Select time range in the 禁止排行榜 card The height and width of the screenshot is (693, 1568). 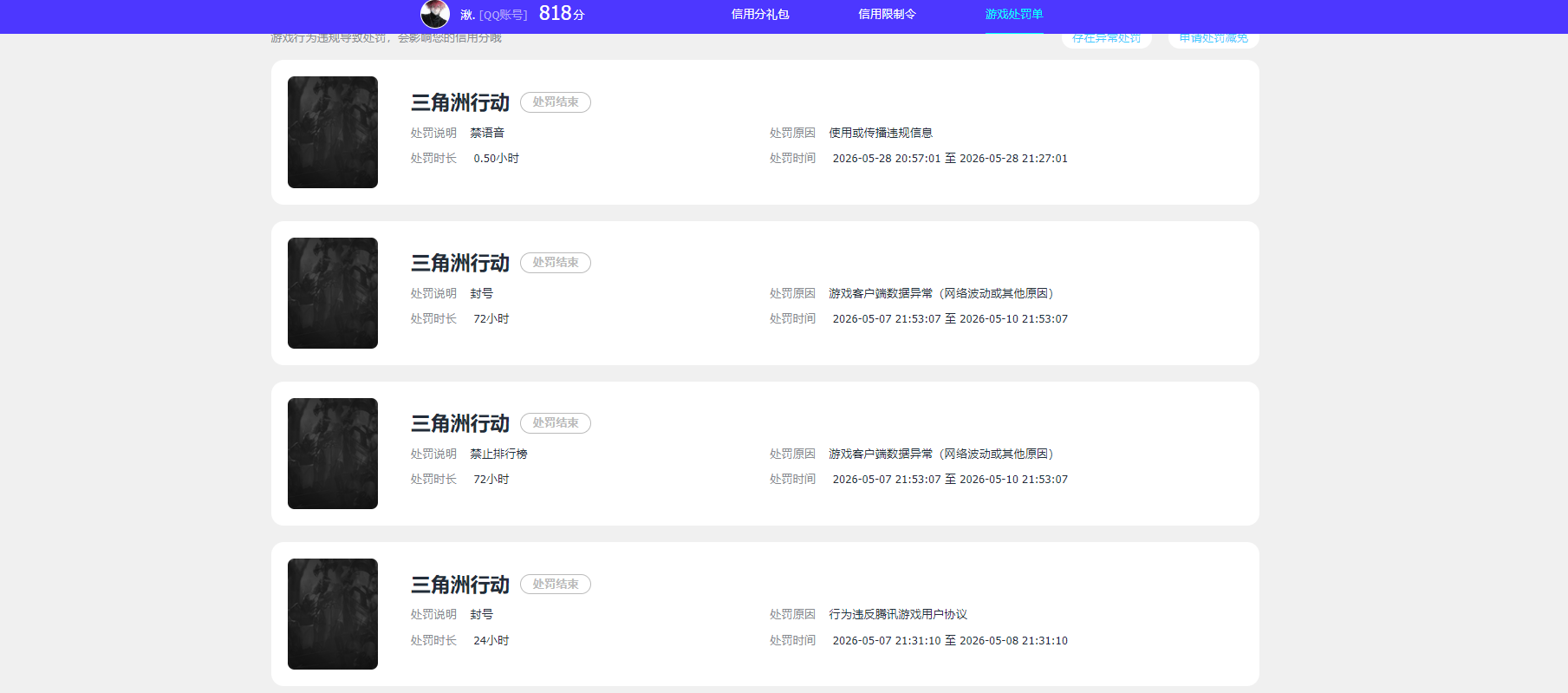click(x=950, y=480)
